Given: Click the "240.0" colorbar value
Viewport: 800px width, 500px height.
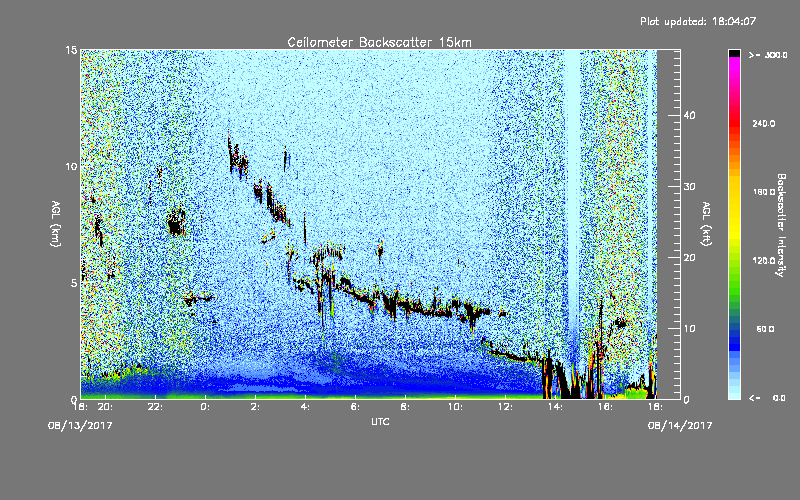Looking at the screenshot, I should [x=764, y=123].
